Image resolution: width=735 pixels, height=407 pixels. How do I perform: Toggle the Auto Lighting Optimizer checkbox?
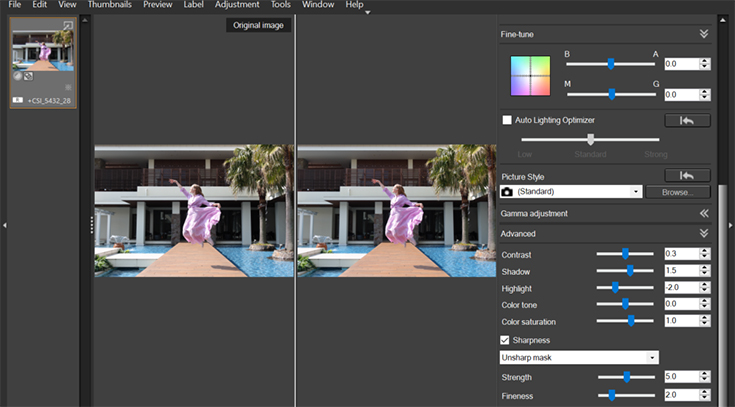point(507,120)
